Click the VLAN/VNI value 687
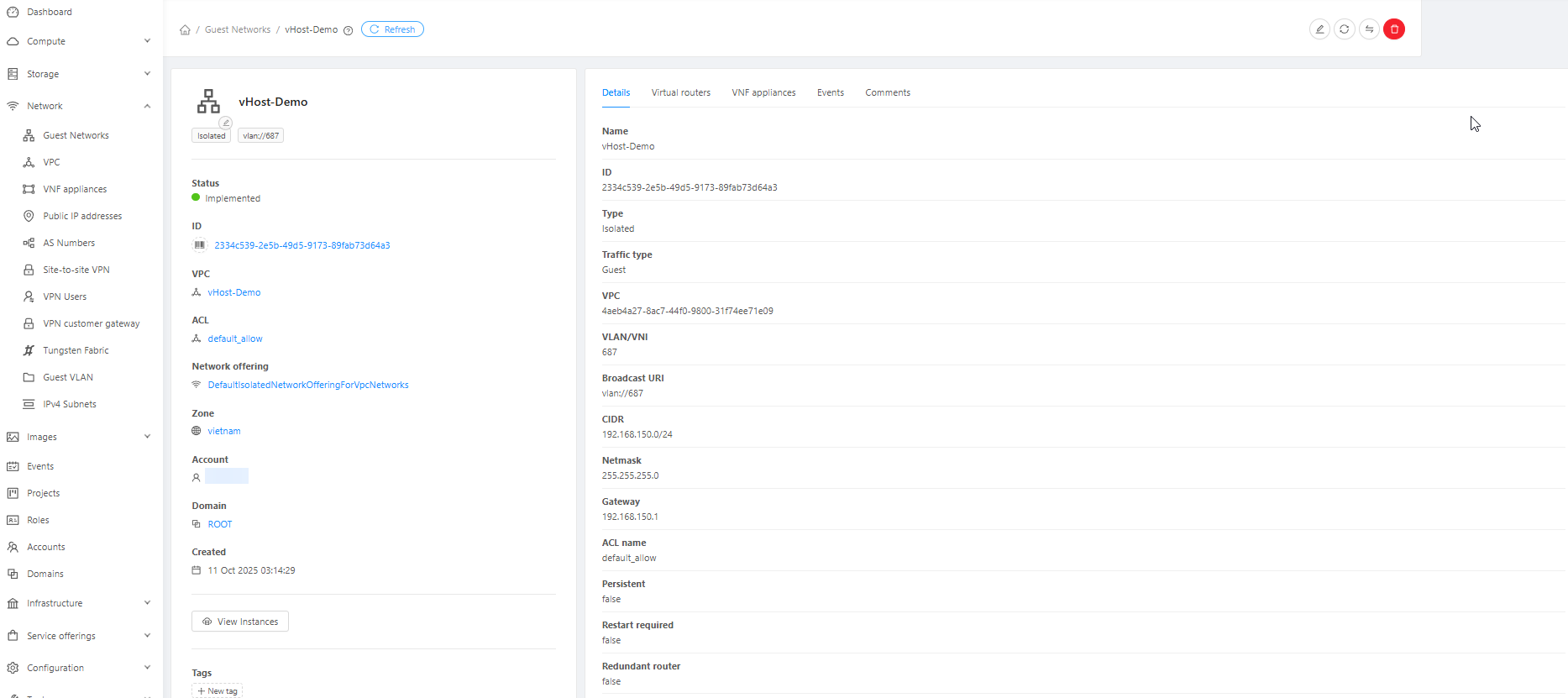1568x698 pixels. click(610, 352)
